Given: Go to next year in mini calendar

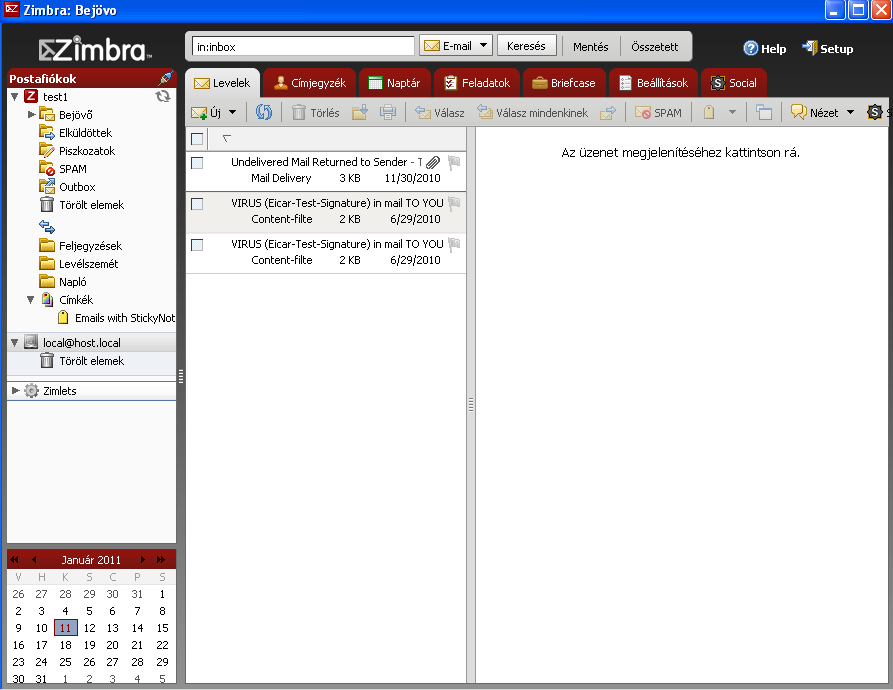Looking at the screenshot, I should (x=161, y=560).
